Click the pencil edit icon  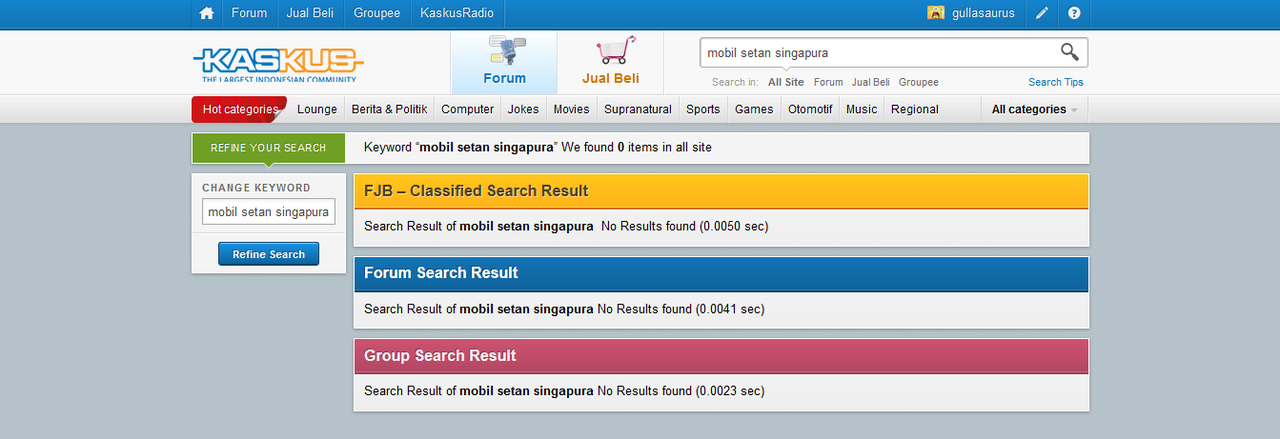pos(1042,13)
